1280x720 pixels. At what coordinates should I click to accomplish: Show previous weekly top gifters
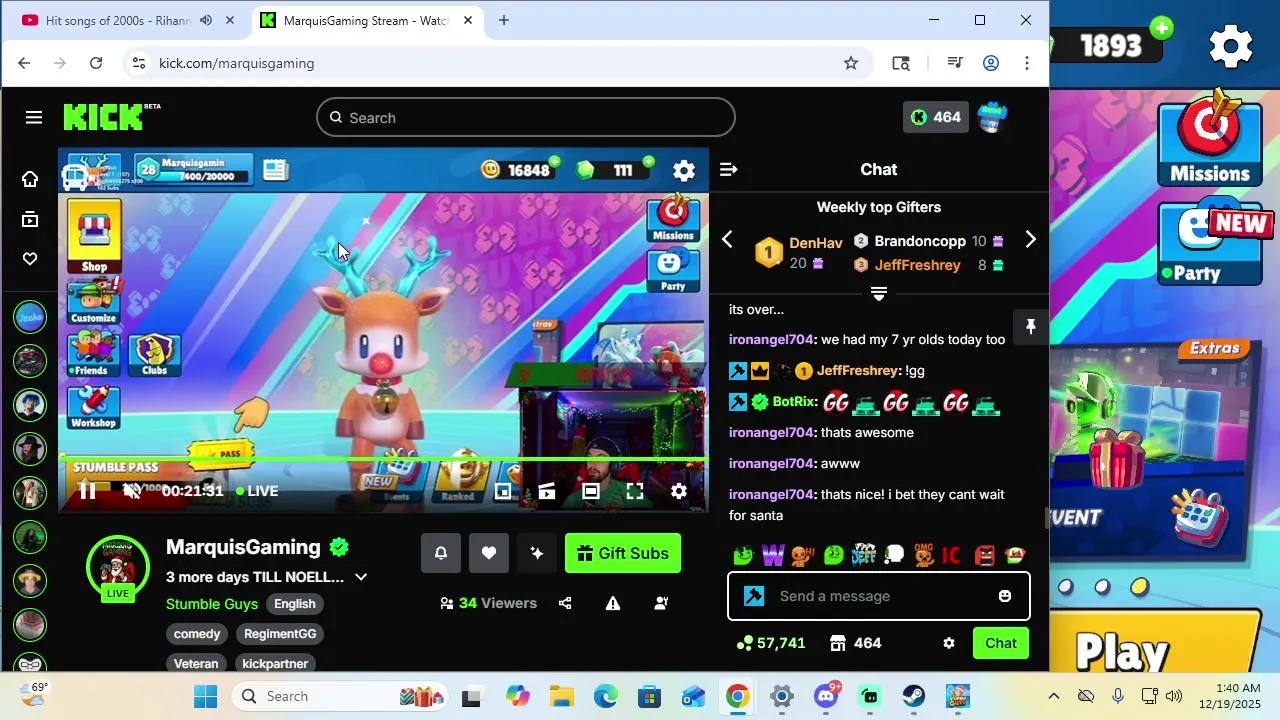727,239
